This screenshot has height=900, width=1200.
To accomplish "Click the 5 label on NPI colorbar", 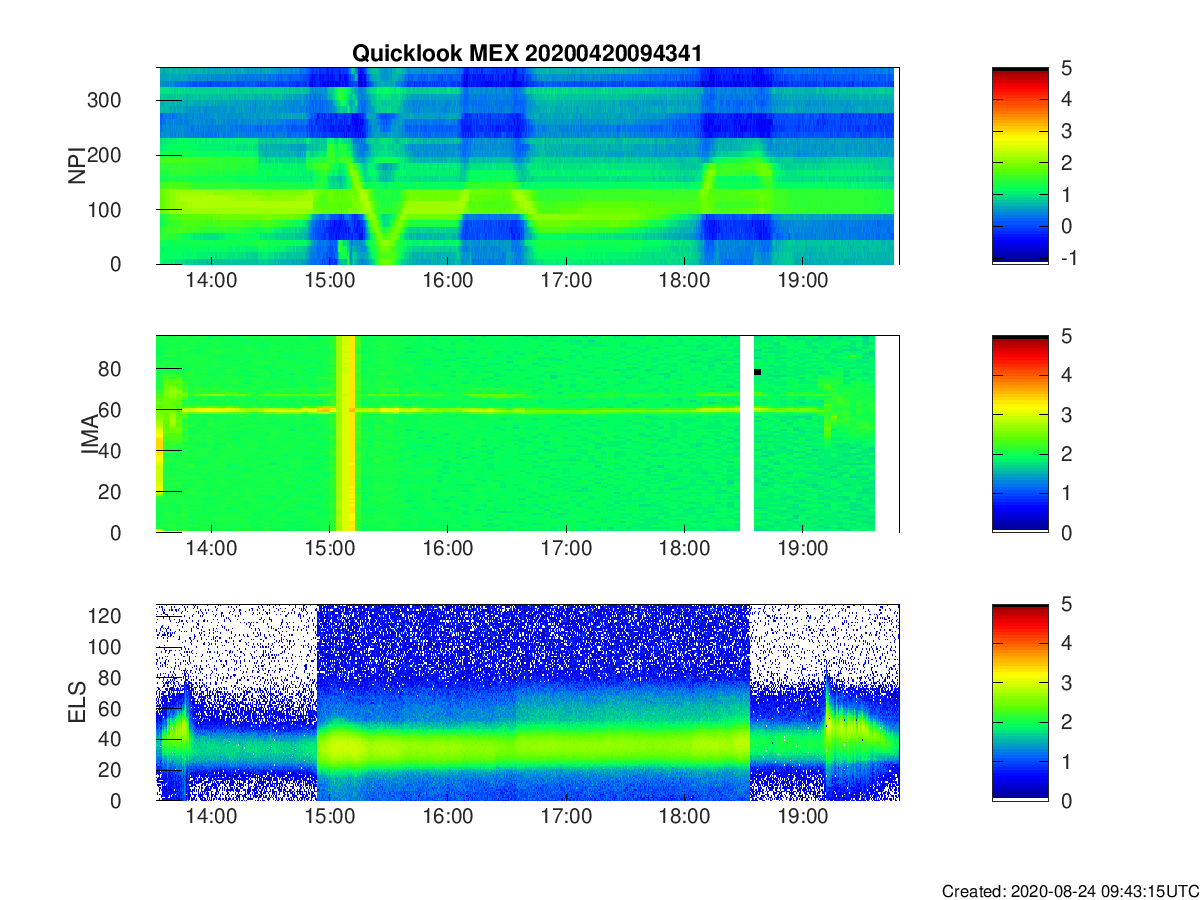I will pos(1066,68).
